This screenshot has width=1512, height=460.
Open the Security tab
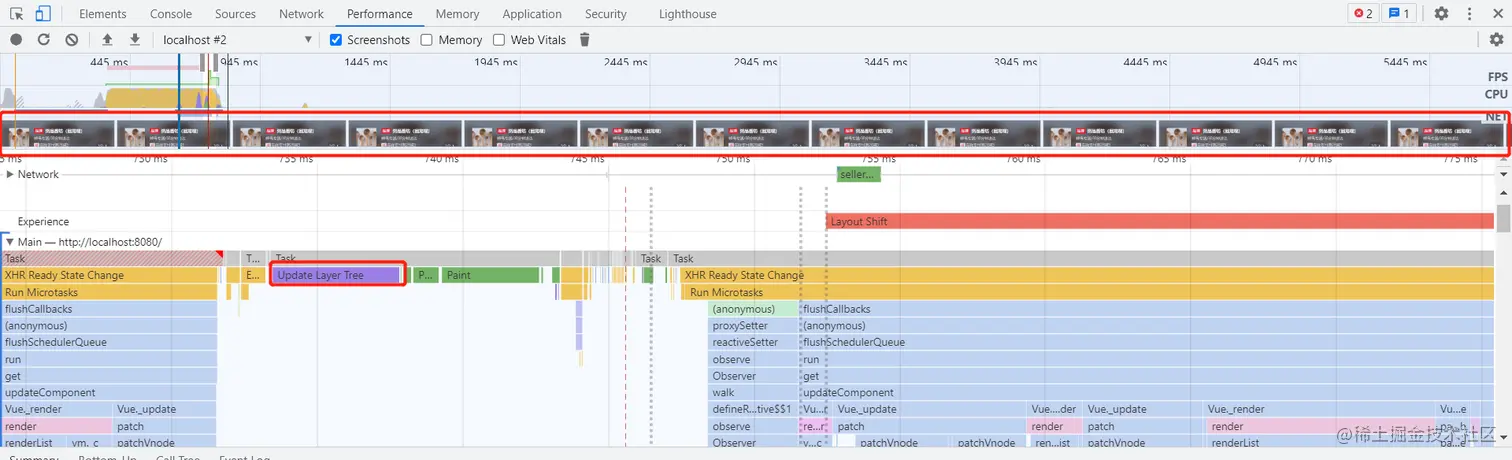606,14
